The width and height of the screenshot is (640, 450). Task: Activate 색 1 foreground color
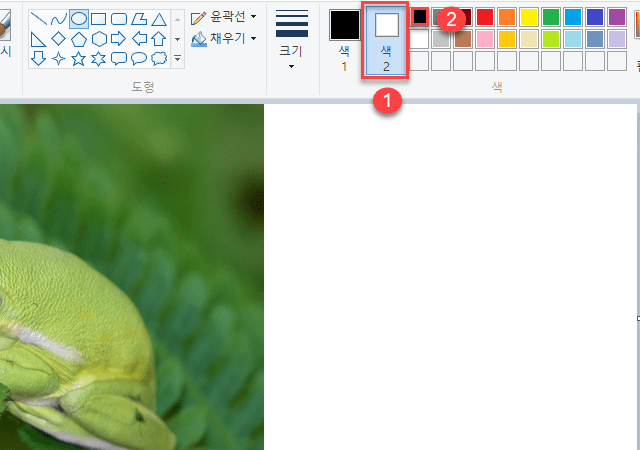[344, 41]
